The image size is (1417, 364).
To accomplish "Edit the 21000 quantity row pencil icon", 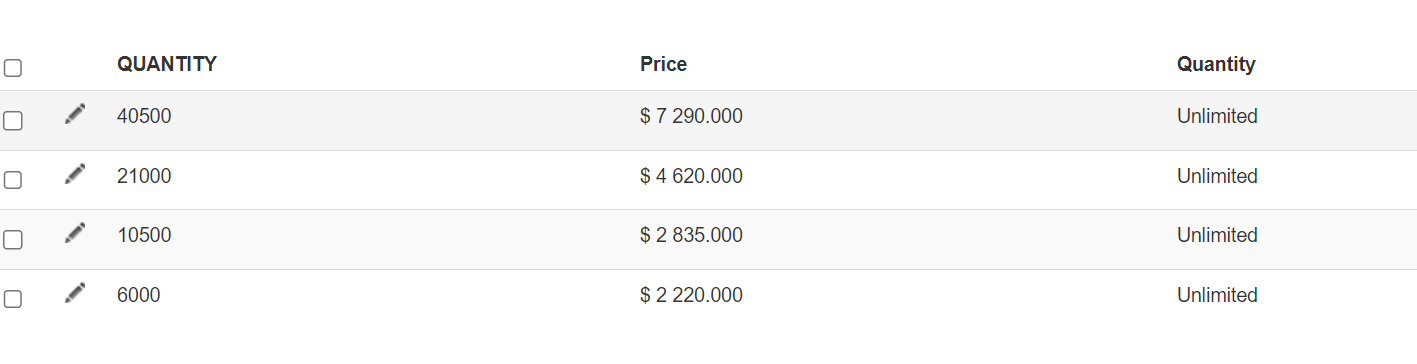I will coord(75,174).
